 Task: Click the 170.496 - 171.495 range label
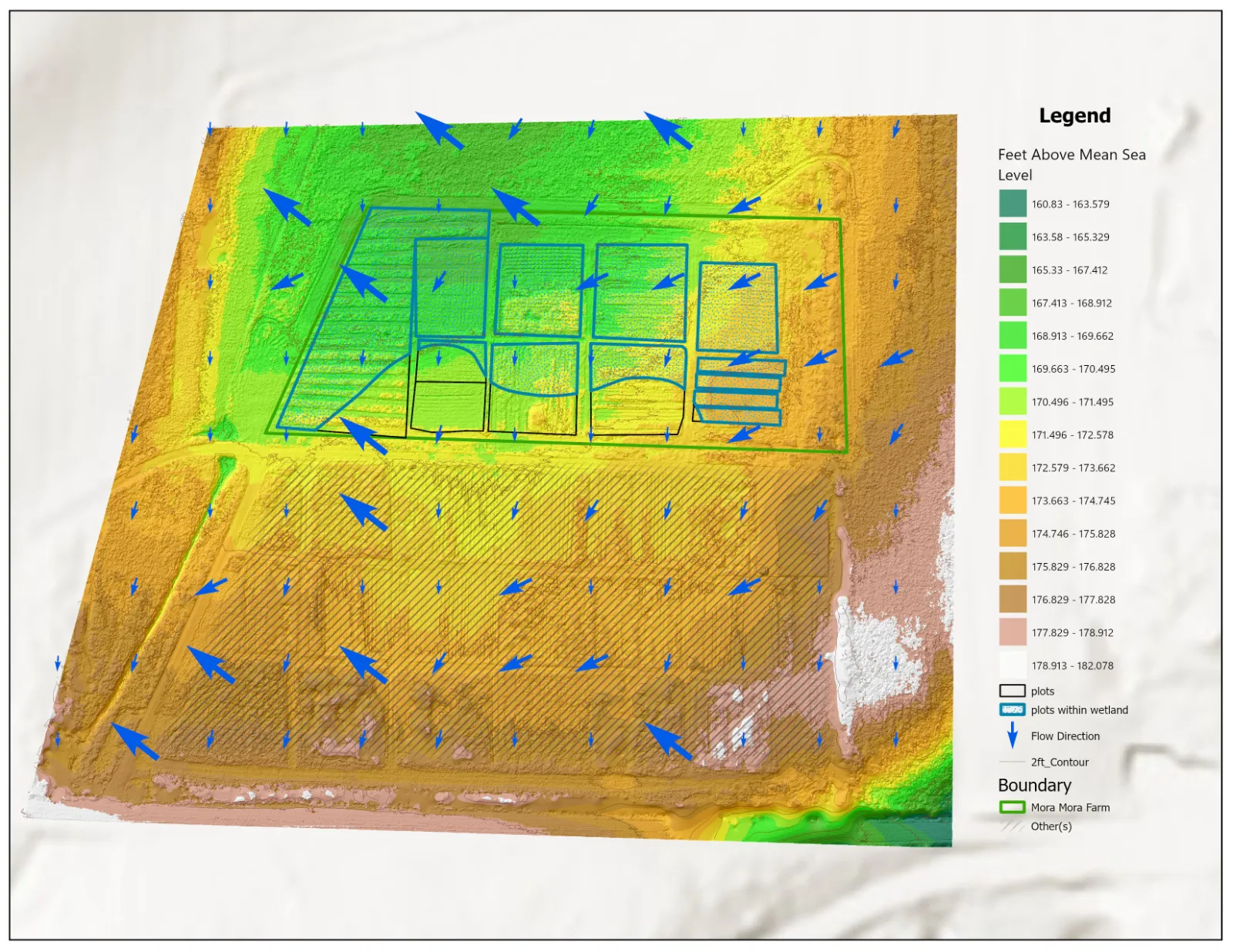pos(1073,401)
